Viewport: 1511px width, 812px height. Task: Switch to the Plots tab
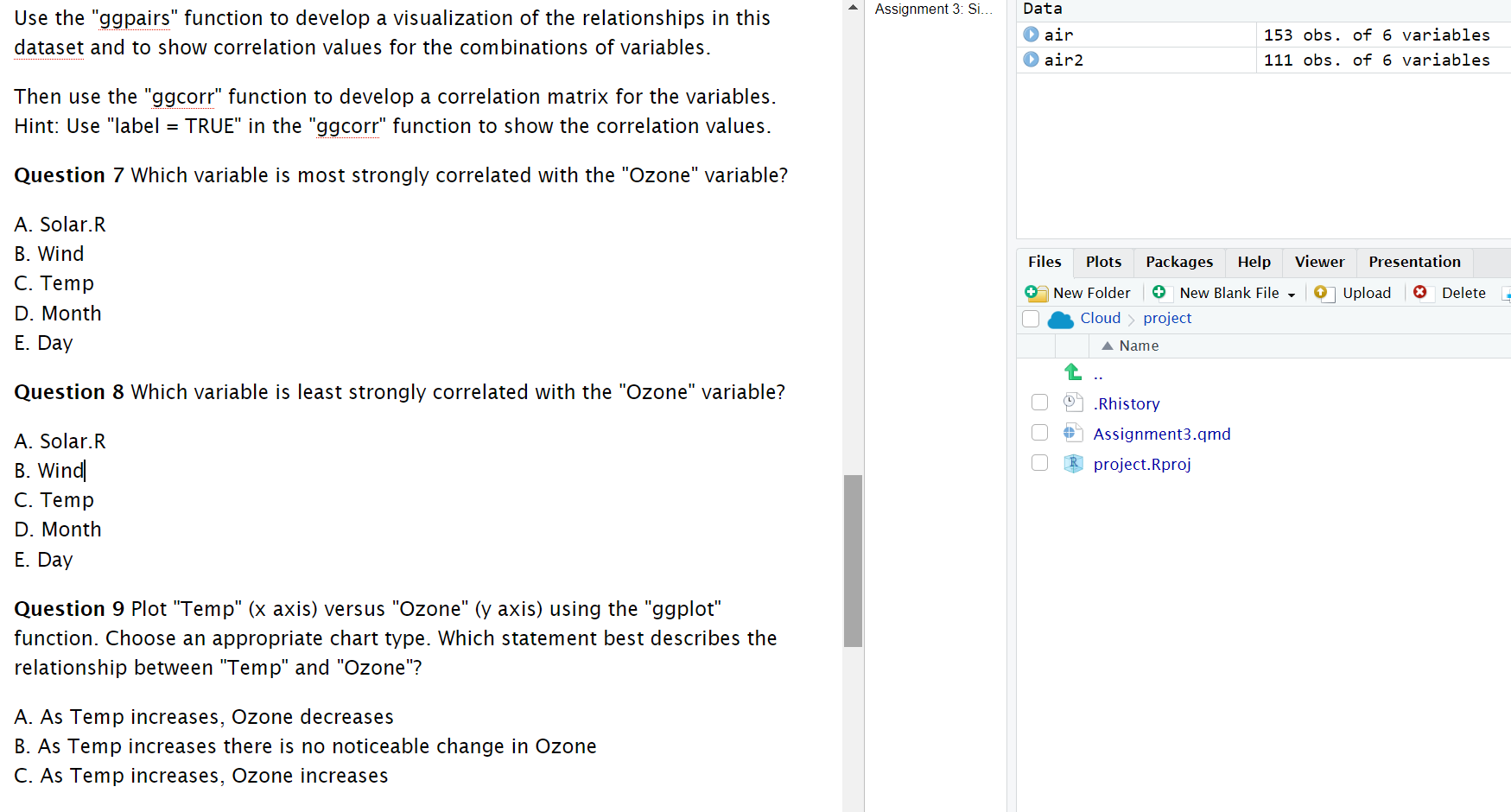pos(1102,262)
